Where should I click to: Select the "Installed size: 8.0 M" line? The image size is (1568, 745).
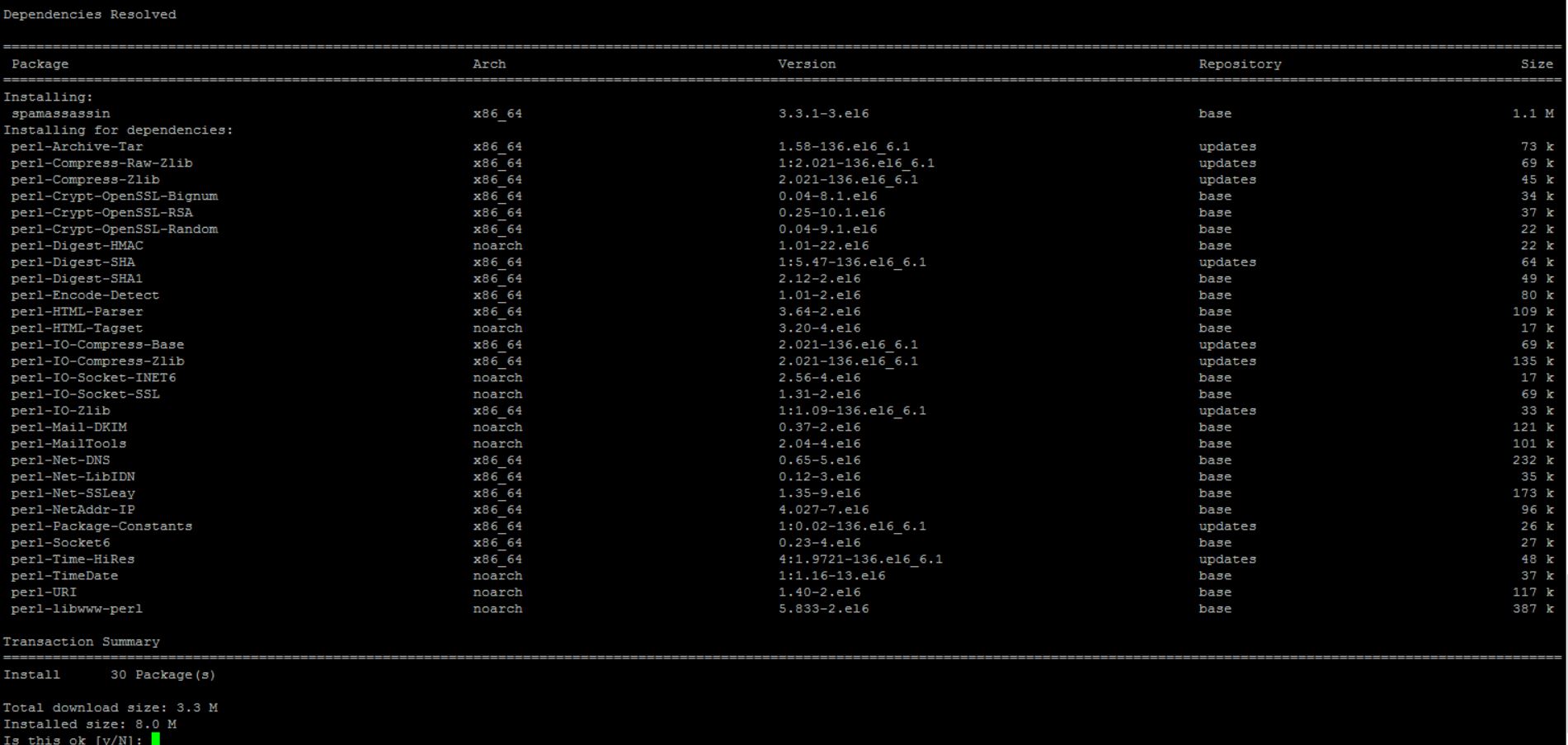coord(90,724)
